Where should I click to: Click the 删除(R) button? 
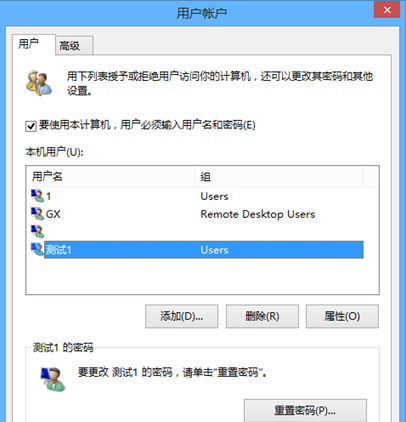(x=262, y=316)
